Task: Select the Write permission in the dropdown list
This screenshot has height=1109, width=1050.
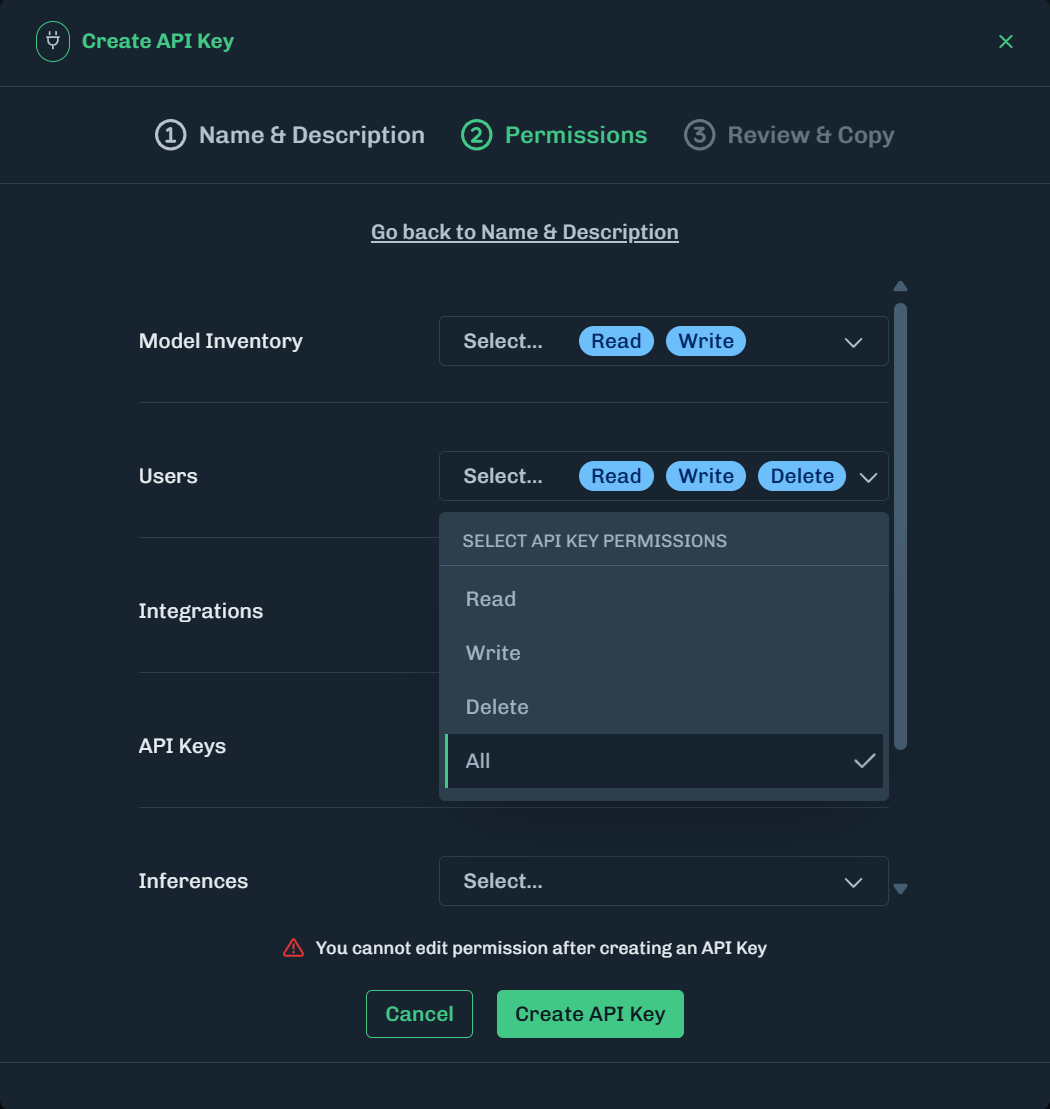Action: click(493, 652)
